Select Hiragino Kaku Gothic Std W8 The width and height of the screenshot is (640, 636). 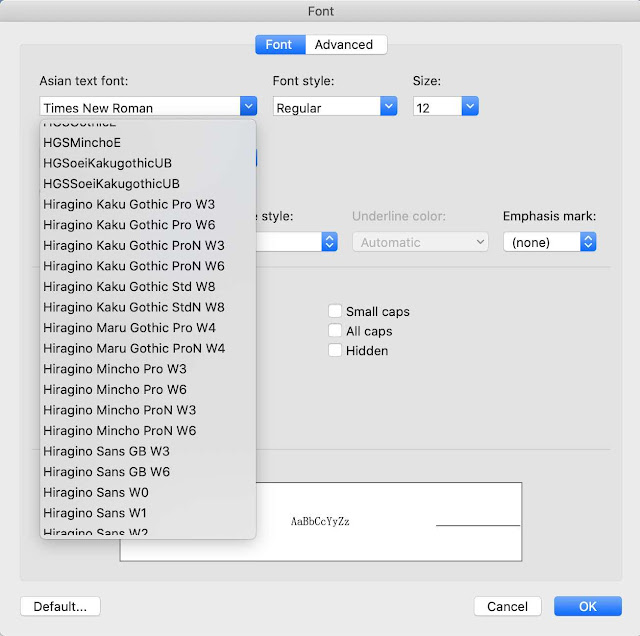(148, 287)
